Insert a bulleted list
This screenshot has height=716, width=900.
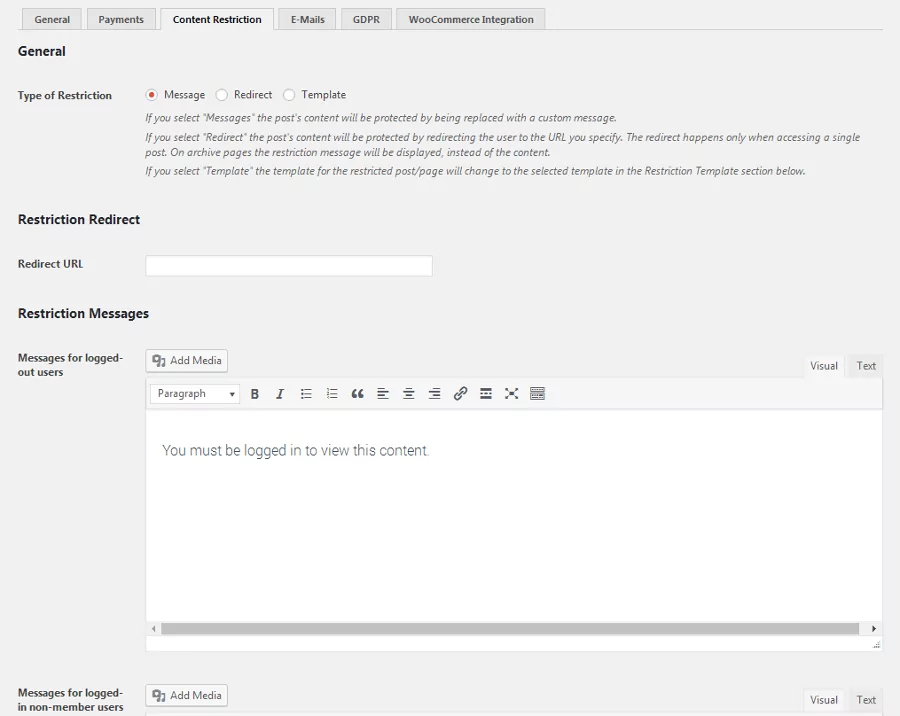click(306, 394)
